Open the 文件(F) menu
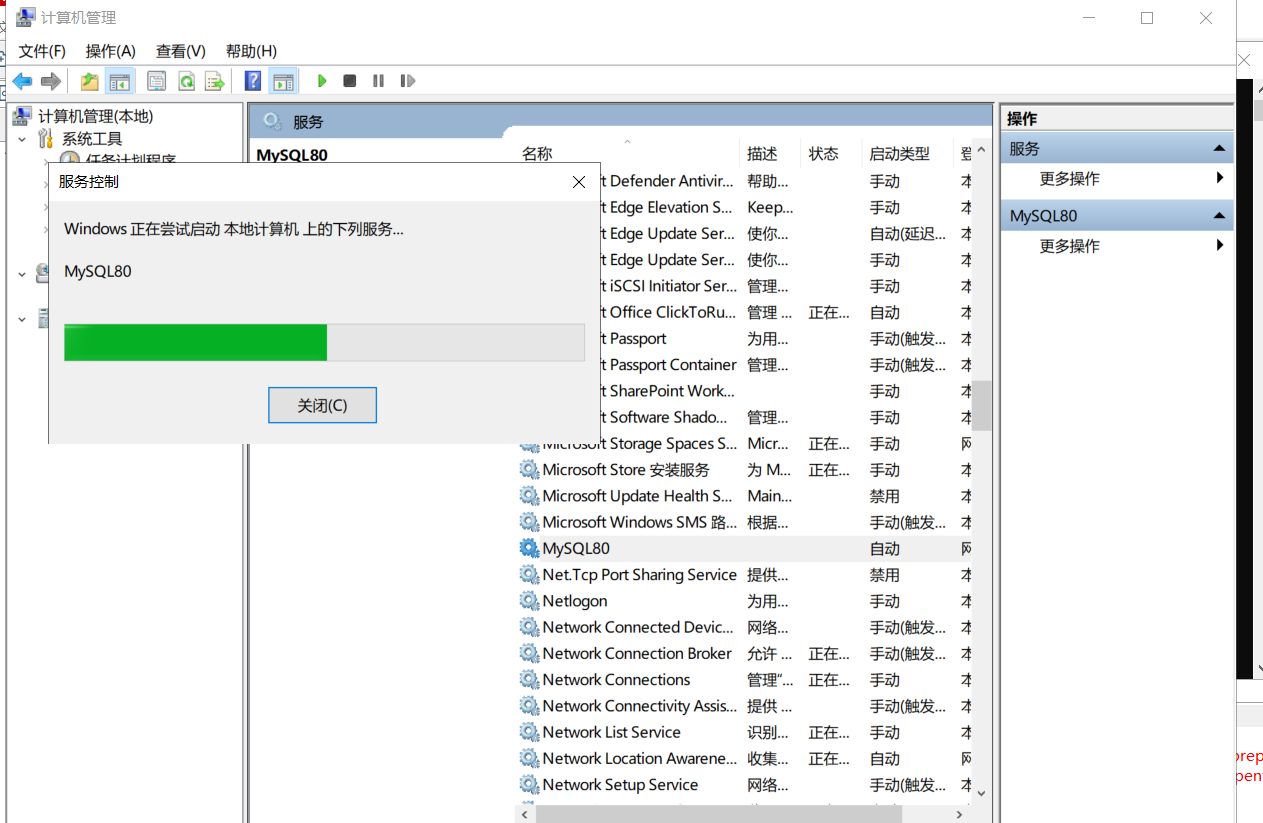The height and width of the screenshot is (823, 1263). point(42,51)
